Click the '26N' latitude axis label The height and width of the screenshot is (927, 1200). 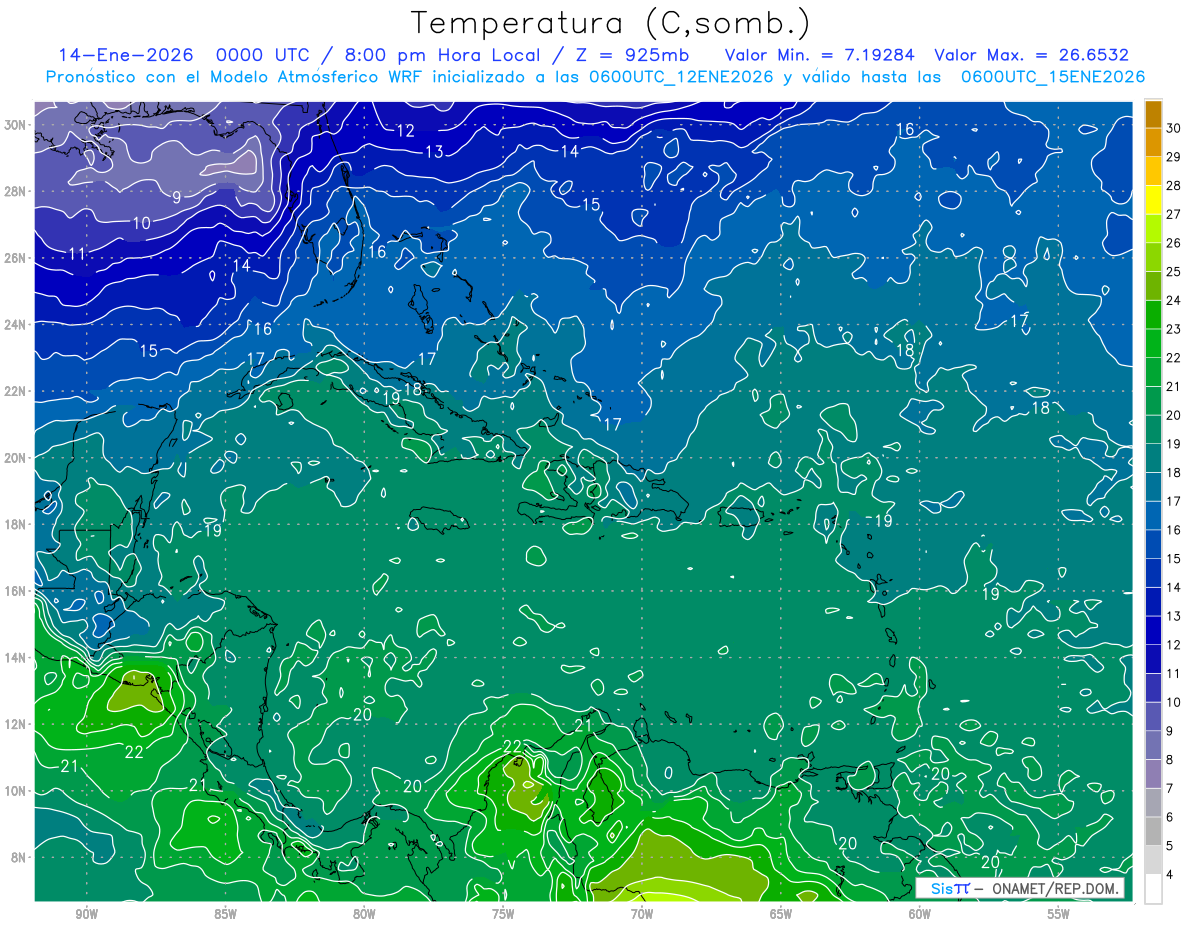[x=16, y=258]
